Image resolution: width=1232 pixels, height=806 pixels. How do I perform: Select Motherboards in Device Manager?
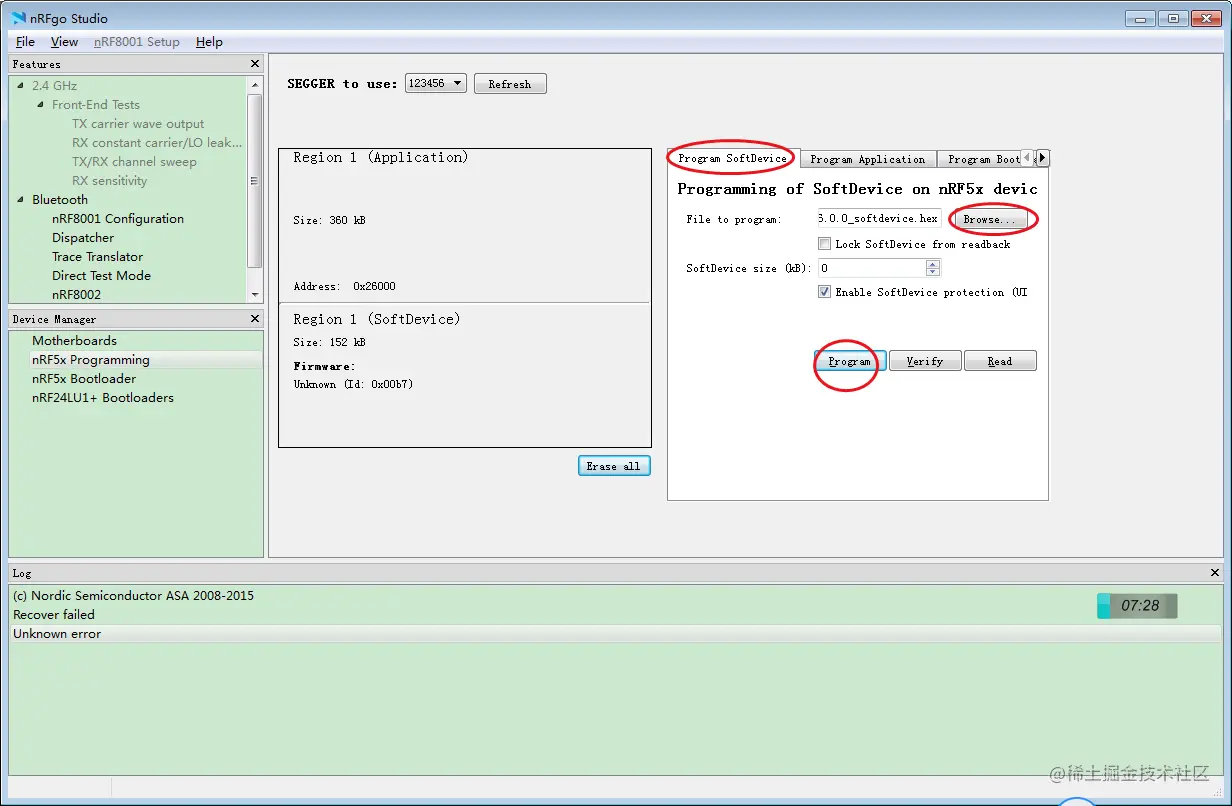[x=74, y=341]
